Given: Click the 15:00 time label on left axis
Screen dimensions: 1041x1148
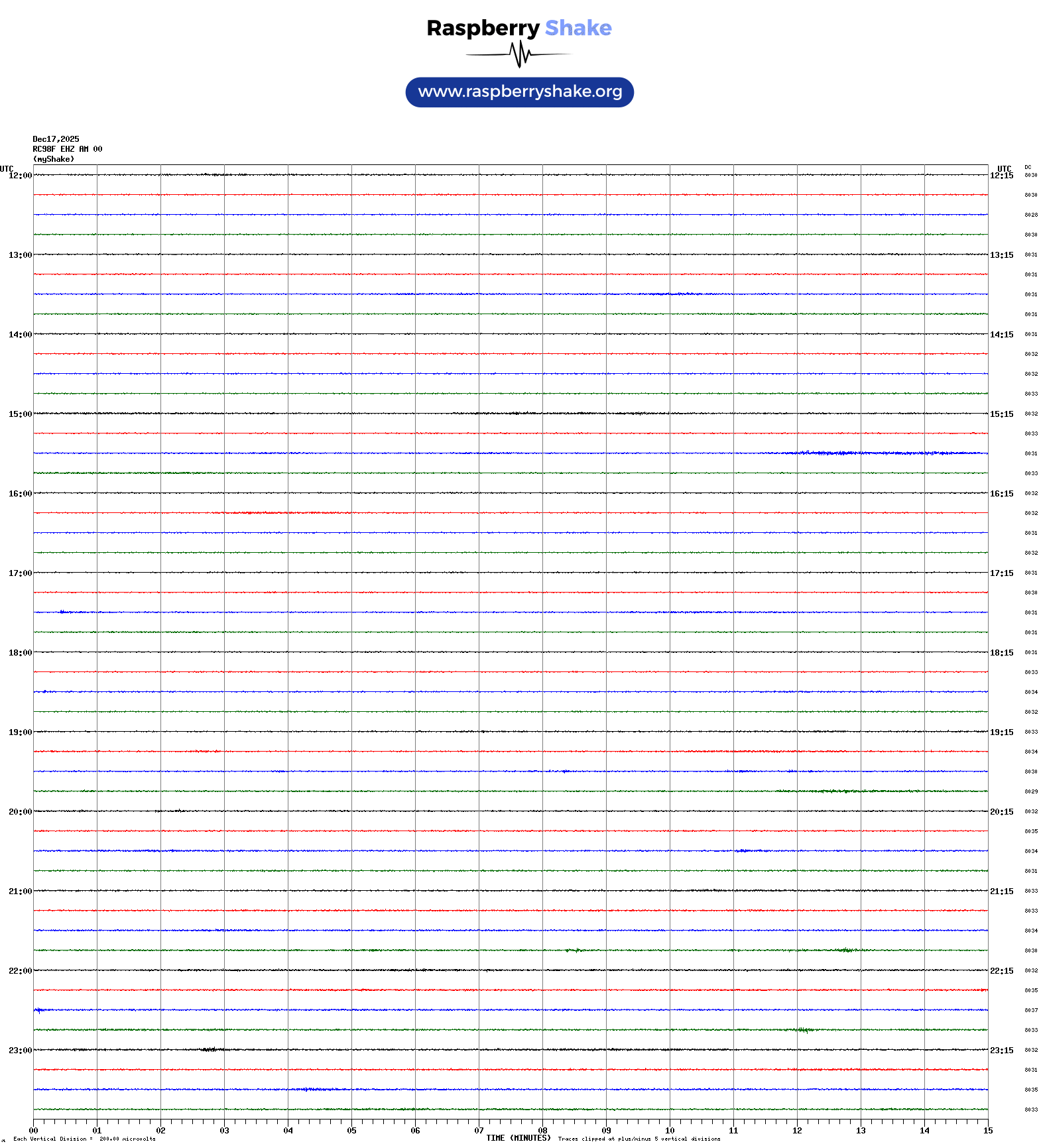Looking at the screenshot, I should click(x=20, y=414).
